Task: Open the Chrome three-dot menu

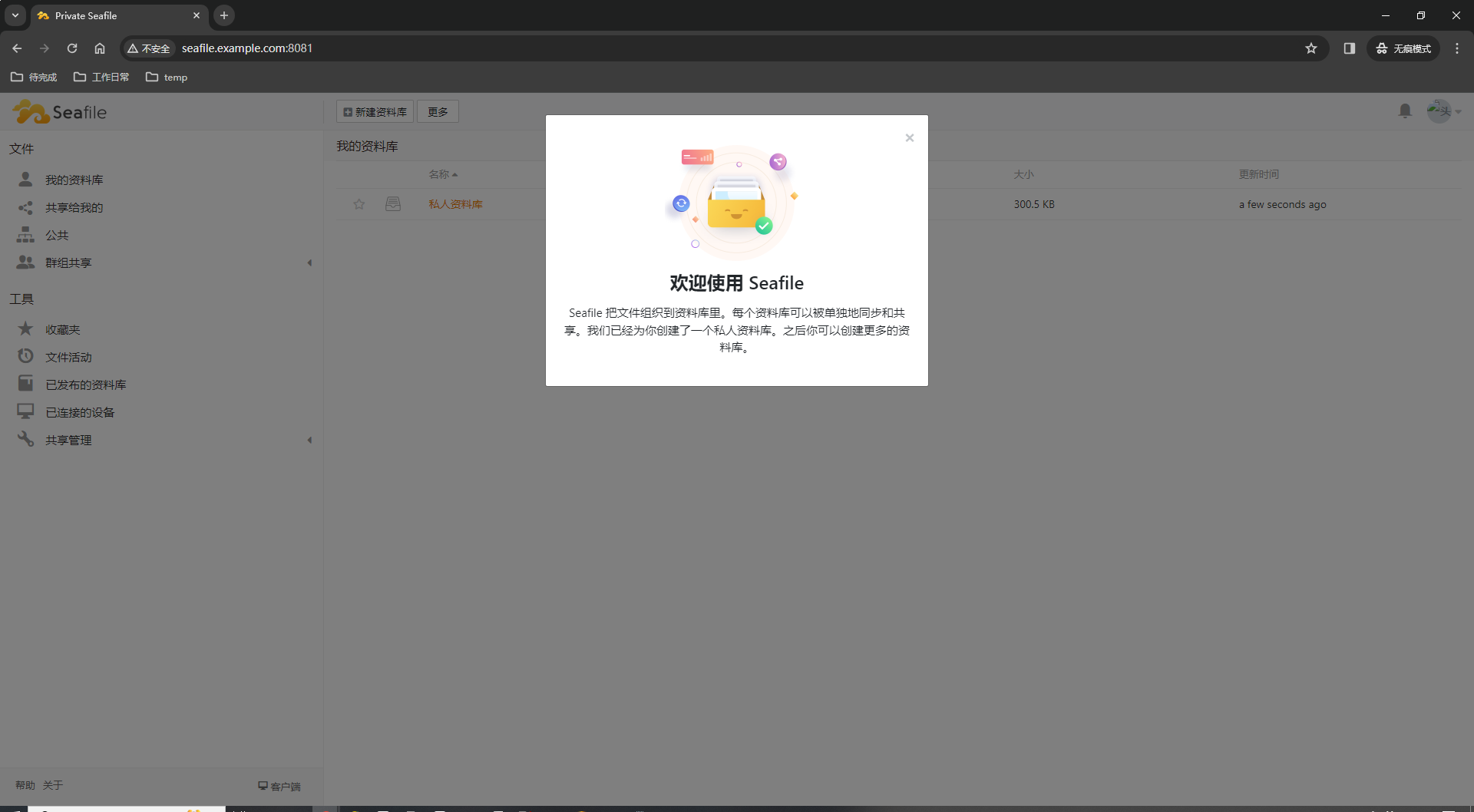Action: [x=1457, y=48]
